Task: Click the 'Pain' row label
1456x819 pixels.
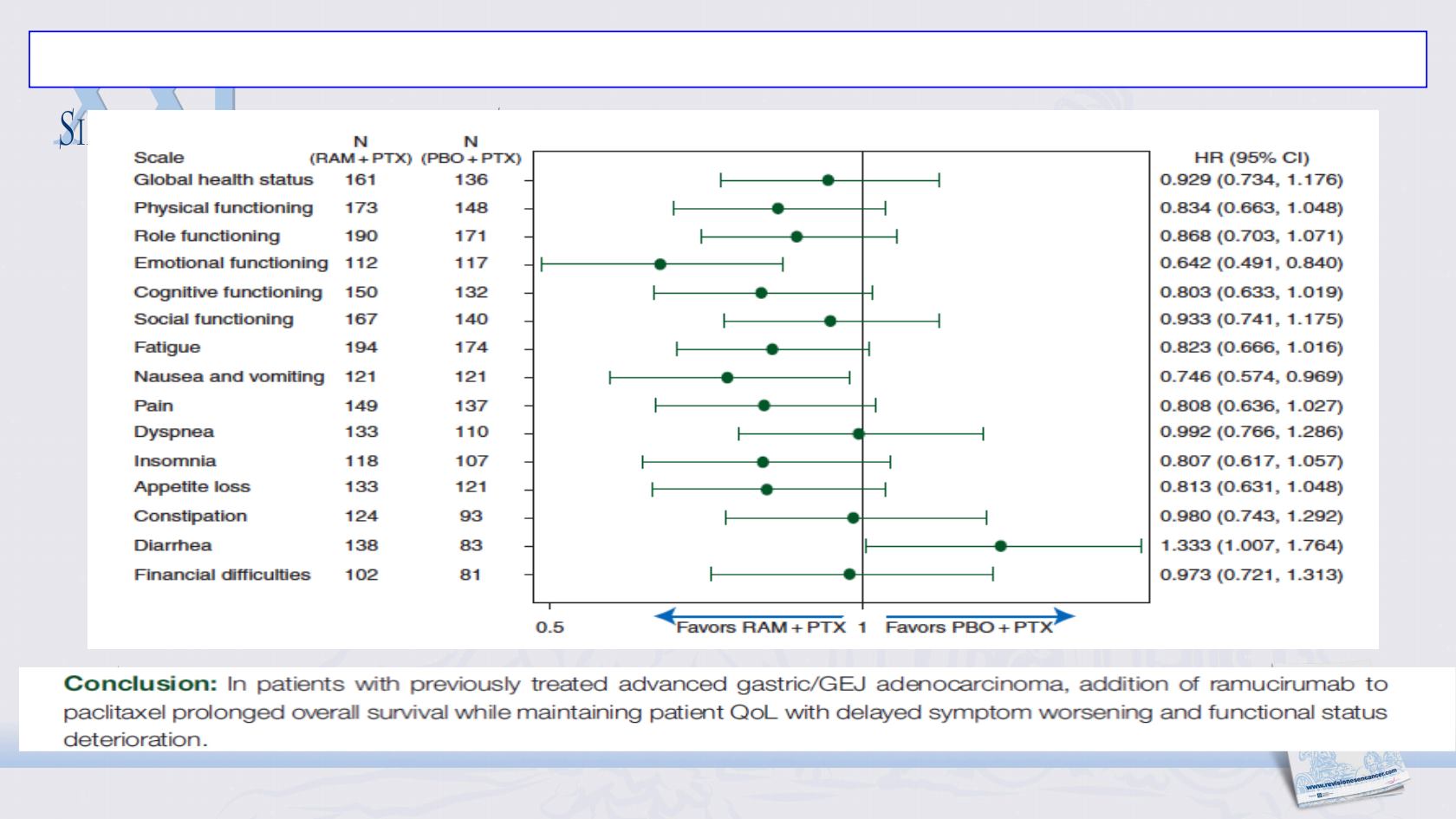Action: pyautogui.click(x=153, y=406)
